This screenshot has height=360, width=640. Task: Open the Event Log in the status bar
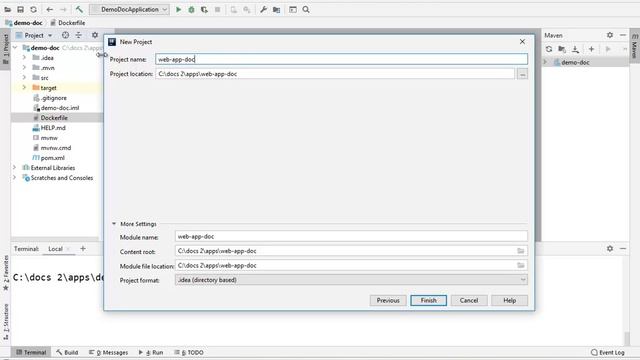click(608, 352)
